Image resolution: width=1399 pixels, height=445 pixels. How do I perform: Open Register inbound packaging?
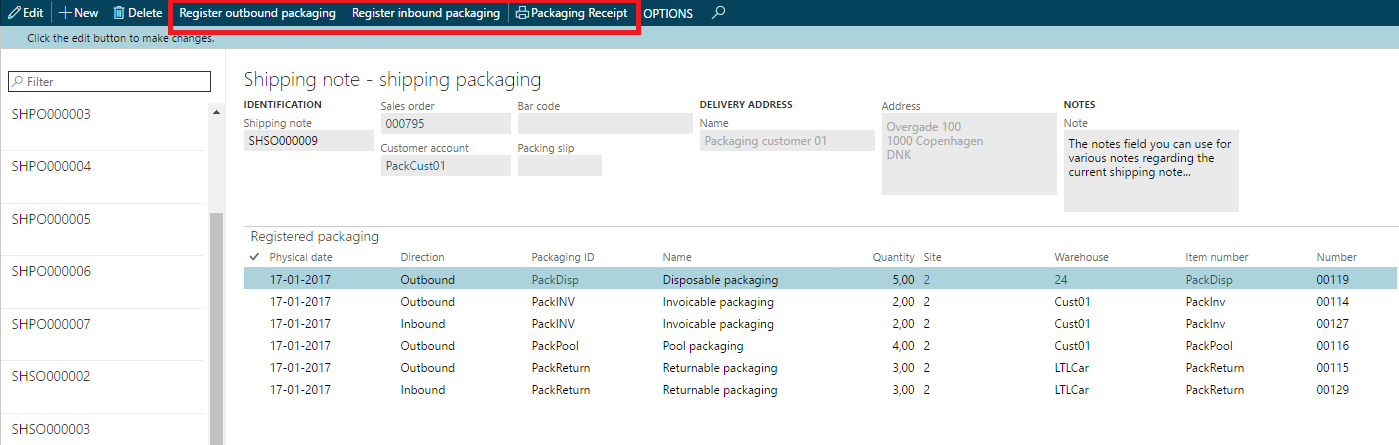[x=425, y=13]
